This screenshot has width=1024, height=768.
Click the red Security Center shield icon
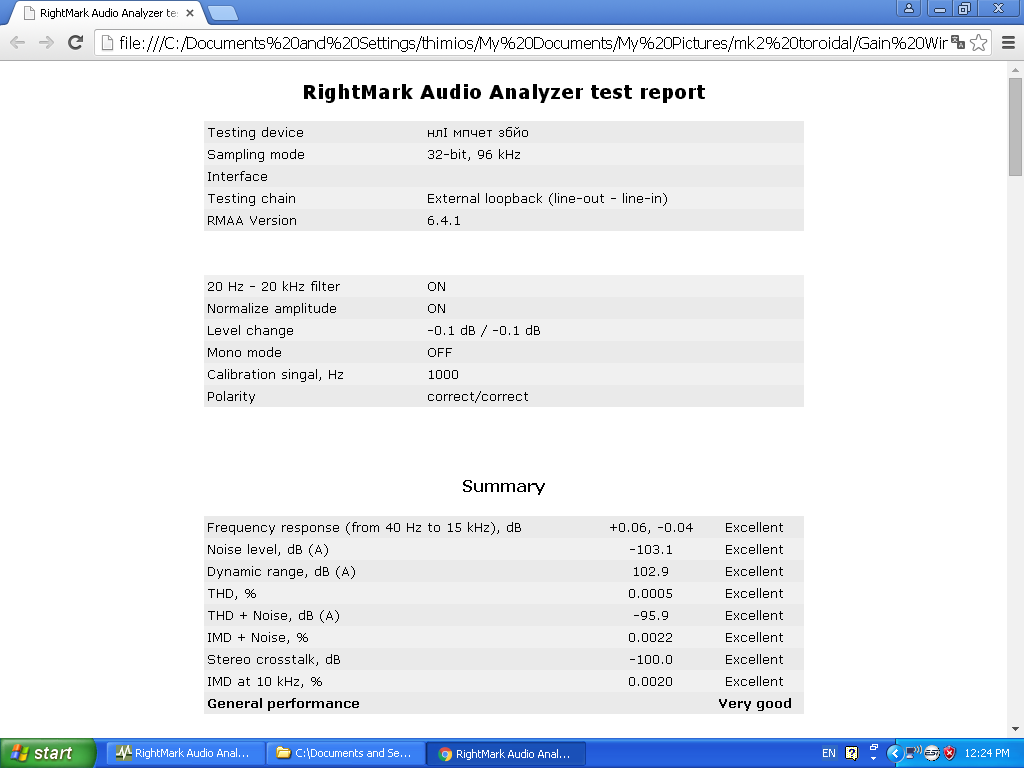coord(949,753)
